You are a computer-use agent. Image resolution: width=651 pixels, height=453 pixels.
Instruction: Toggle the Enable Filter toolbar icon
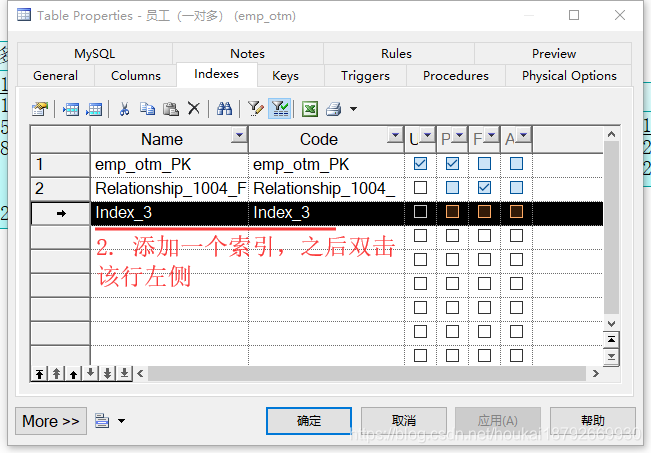point(280,109)
